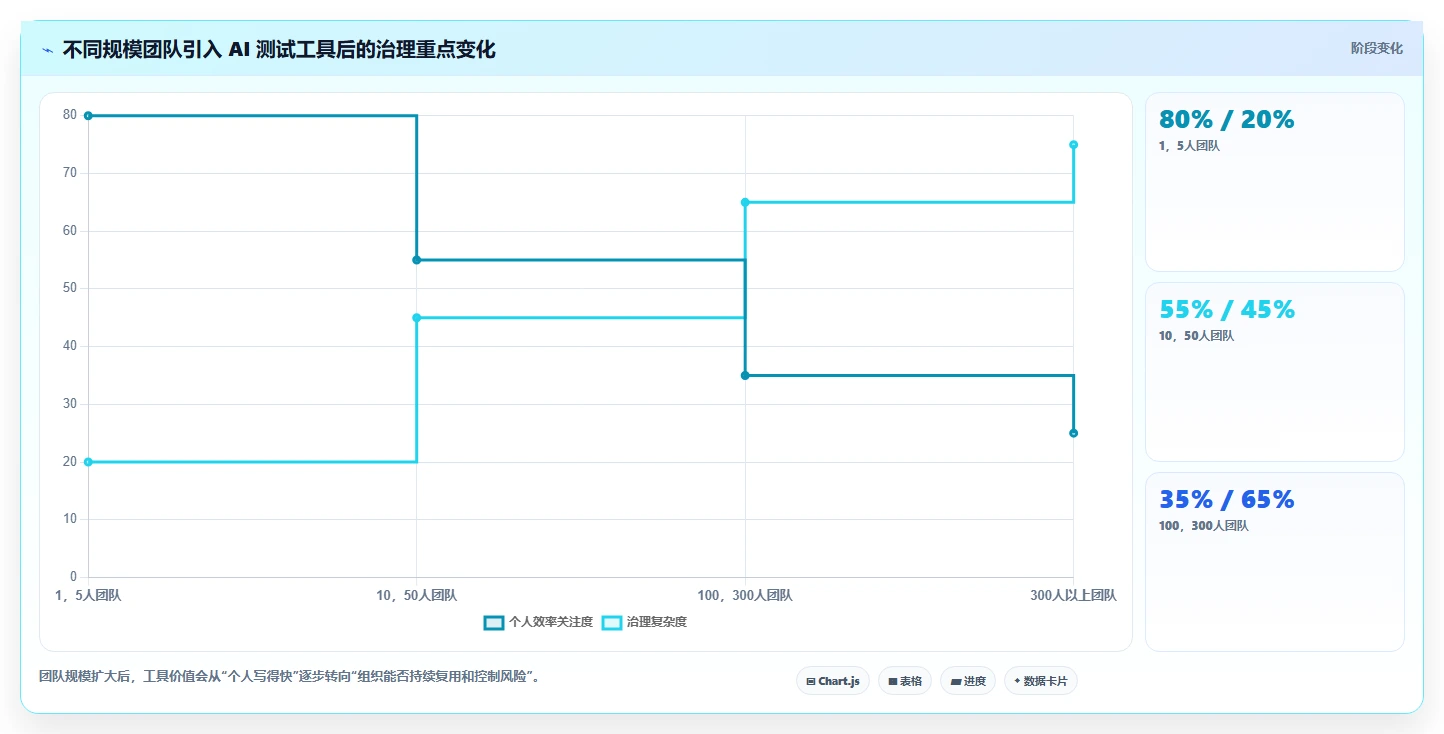Click the 阶段变化 label in the header
The height and width of the screenshot is (734, 1444).
point(1376,48)
